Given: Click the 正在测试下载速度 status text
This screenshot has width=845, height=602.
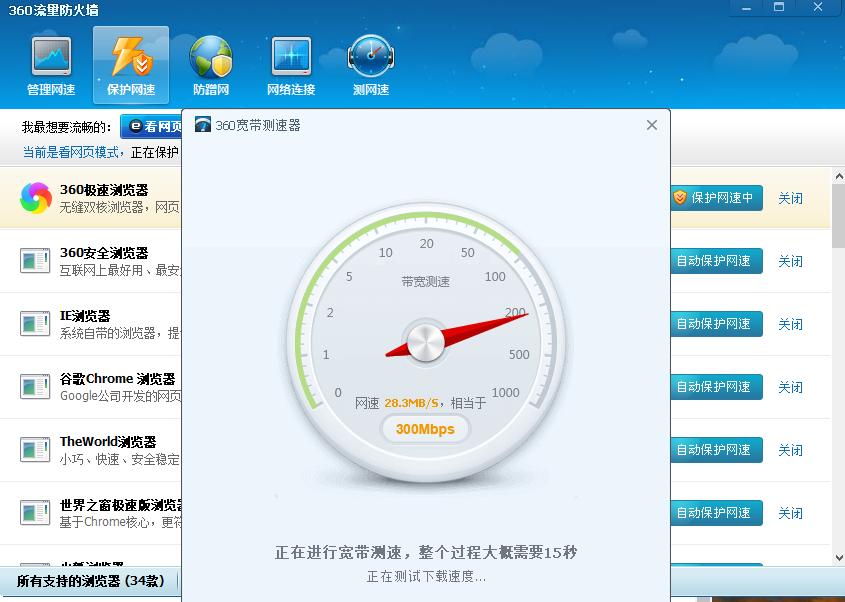Looking at the screenshot, I should (426, 577).
